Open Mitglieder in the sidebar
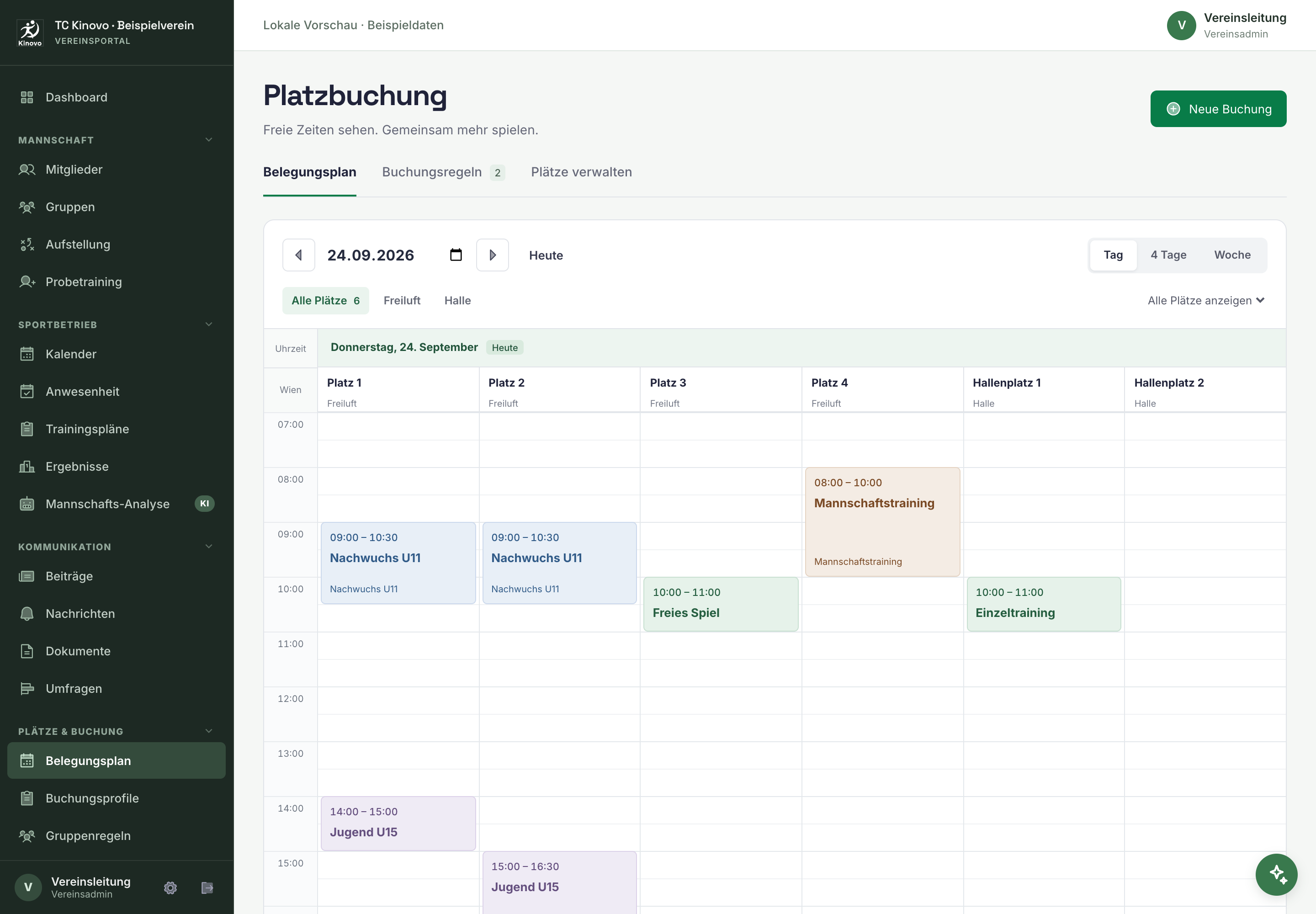1316x914 pixels. click(116, 170)
